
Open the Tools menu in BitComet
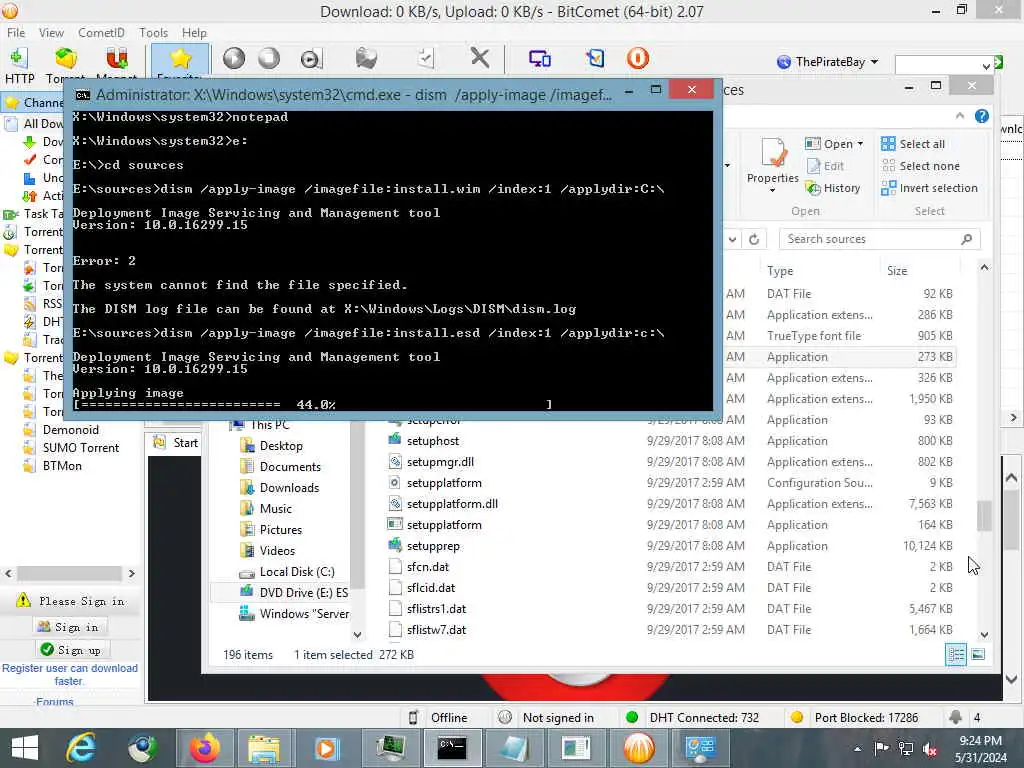pyautogui.click(x=153, y=33)
